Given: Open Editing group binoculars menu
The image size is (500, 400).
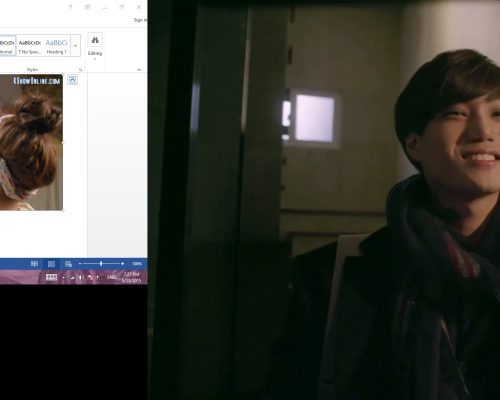Looking at the screenshot, I should click(95, 47).
